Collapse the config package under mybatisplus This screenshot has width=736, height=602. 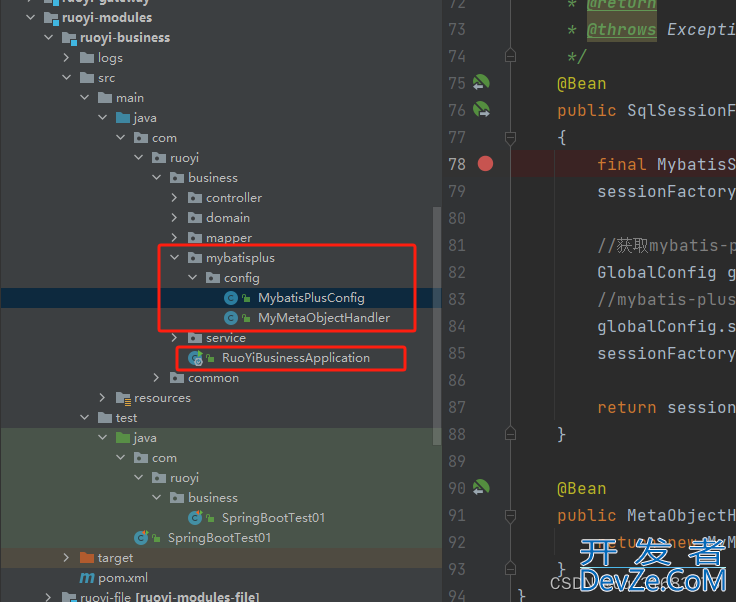192,278
